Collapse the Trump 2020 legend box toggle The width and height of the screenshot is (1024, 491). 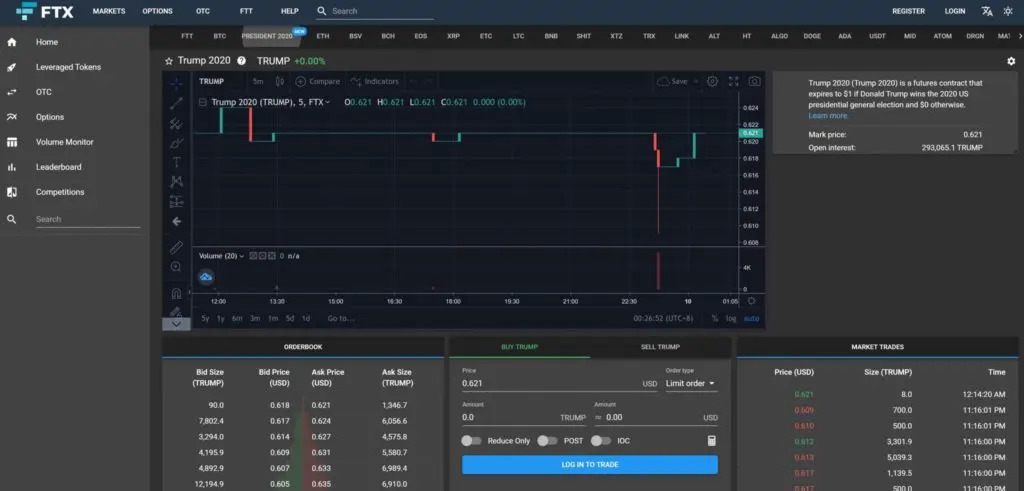click(x=202, y=103)
